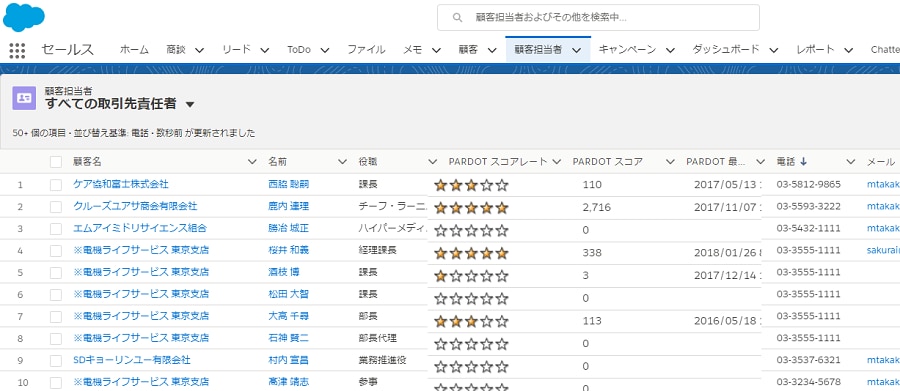Check the row 6 checkbox

coord(56,295)
